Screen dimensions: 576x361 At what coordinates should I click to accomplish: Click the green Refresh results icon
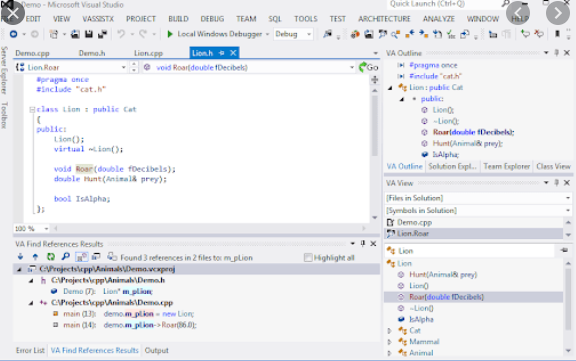coord(51,257)
